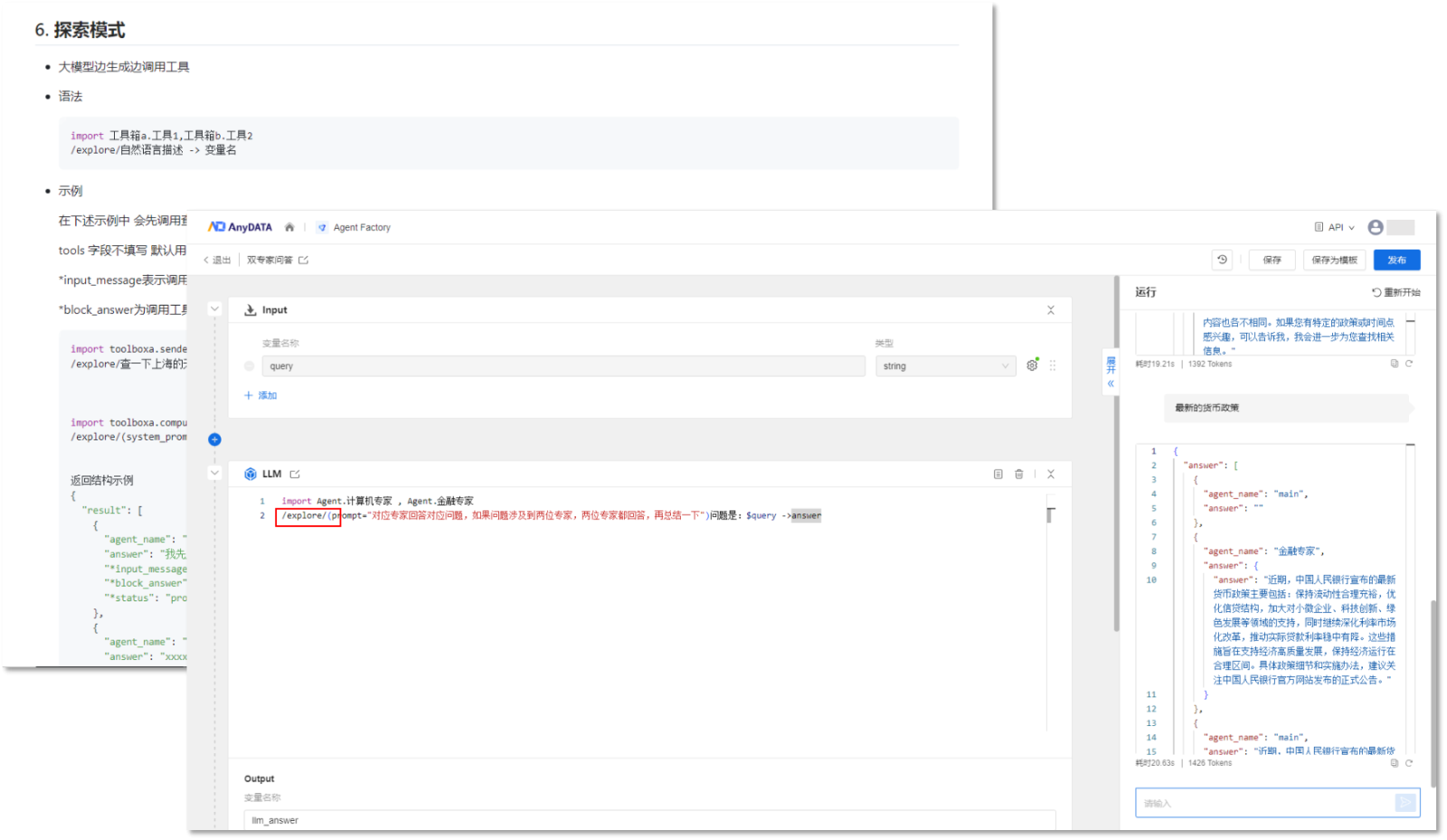1447x840 pixels.
Task: Click the 保存为模板 button
Action: [x=1334, y=260]
